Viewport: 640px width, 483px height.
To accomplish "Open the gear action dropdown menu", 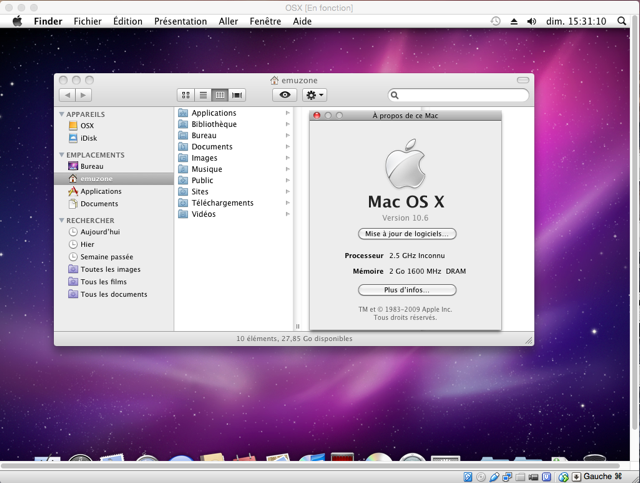I will [x=315, y=95].
